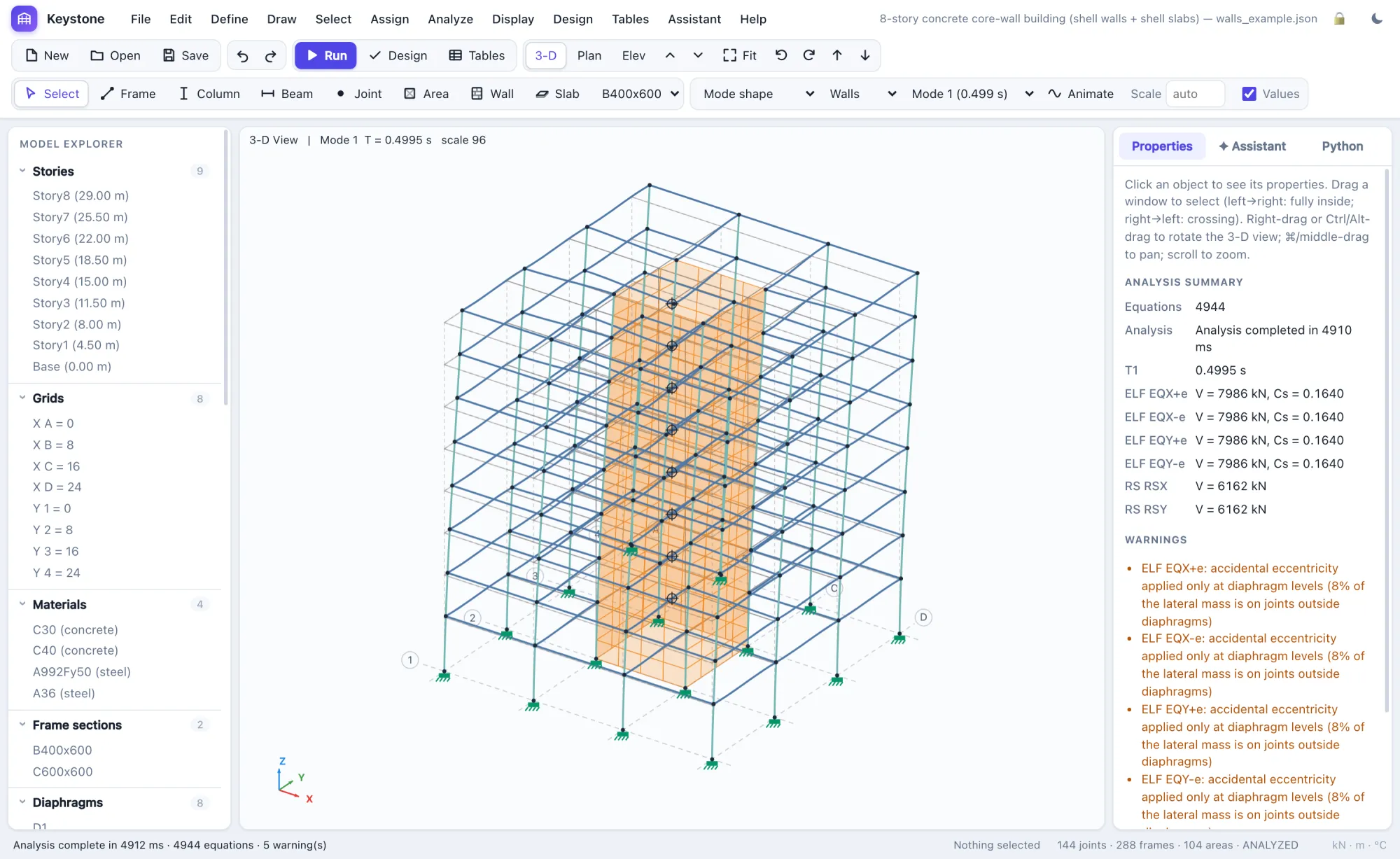1400x859 pixels.
Task: Choose the Beam drawing tool
Action: [287, 94]
